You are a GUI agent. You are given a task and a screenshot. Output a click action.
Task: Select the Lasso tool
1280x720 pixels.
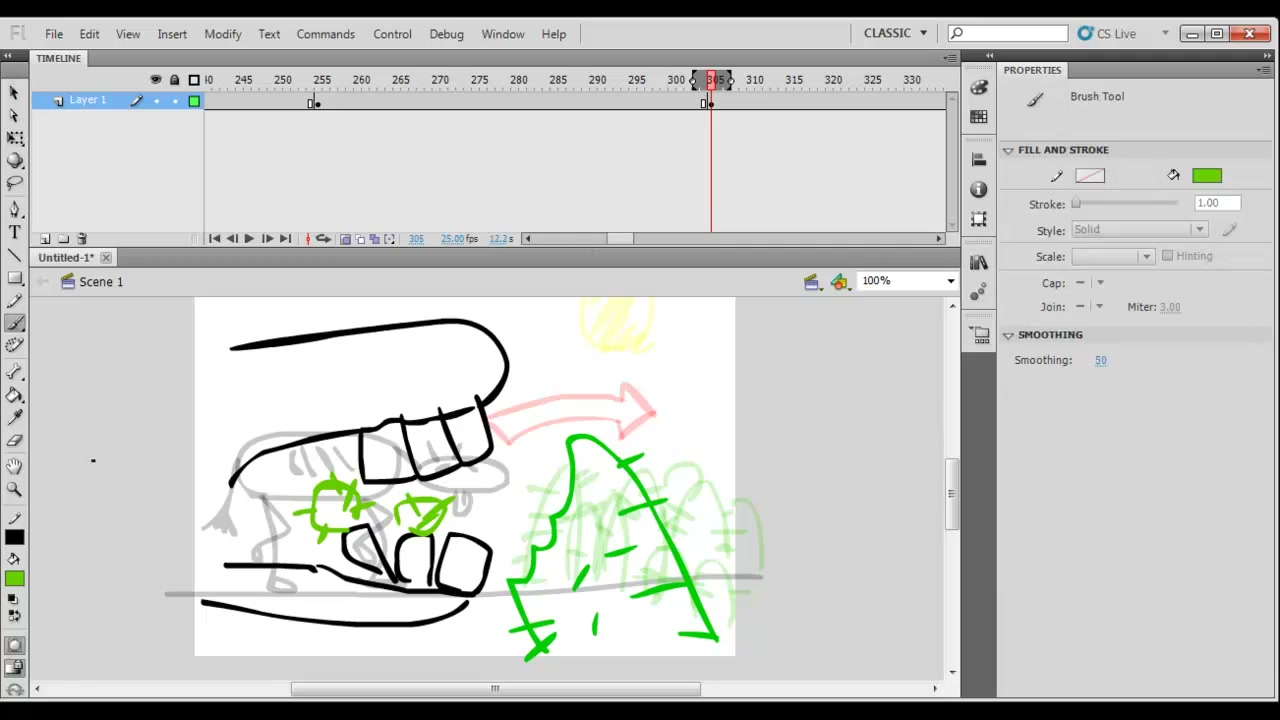click(x=14, y=183)
